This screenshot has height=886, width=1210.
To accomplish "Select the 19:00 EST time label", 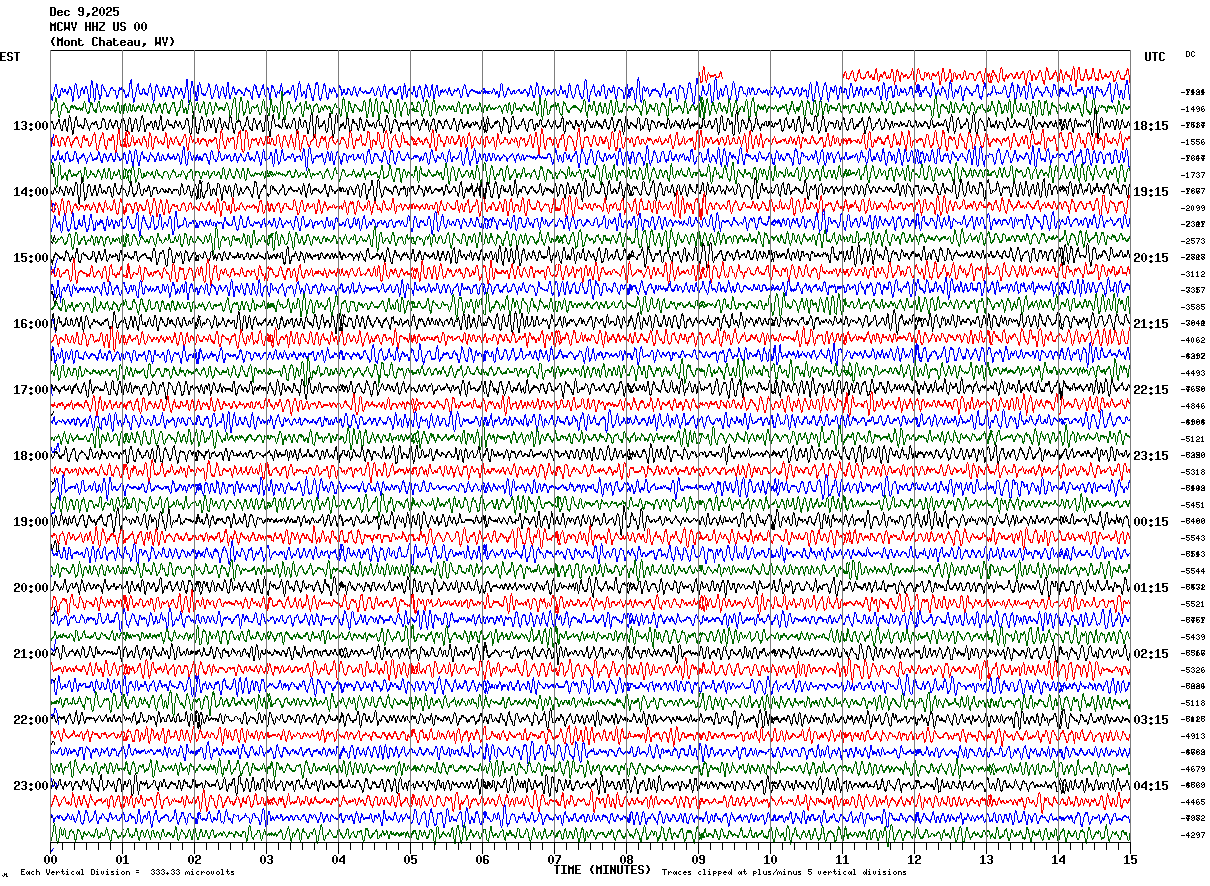I will click(x=31, y=522).
